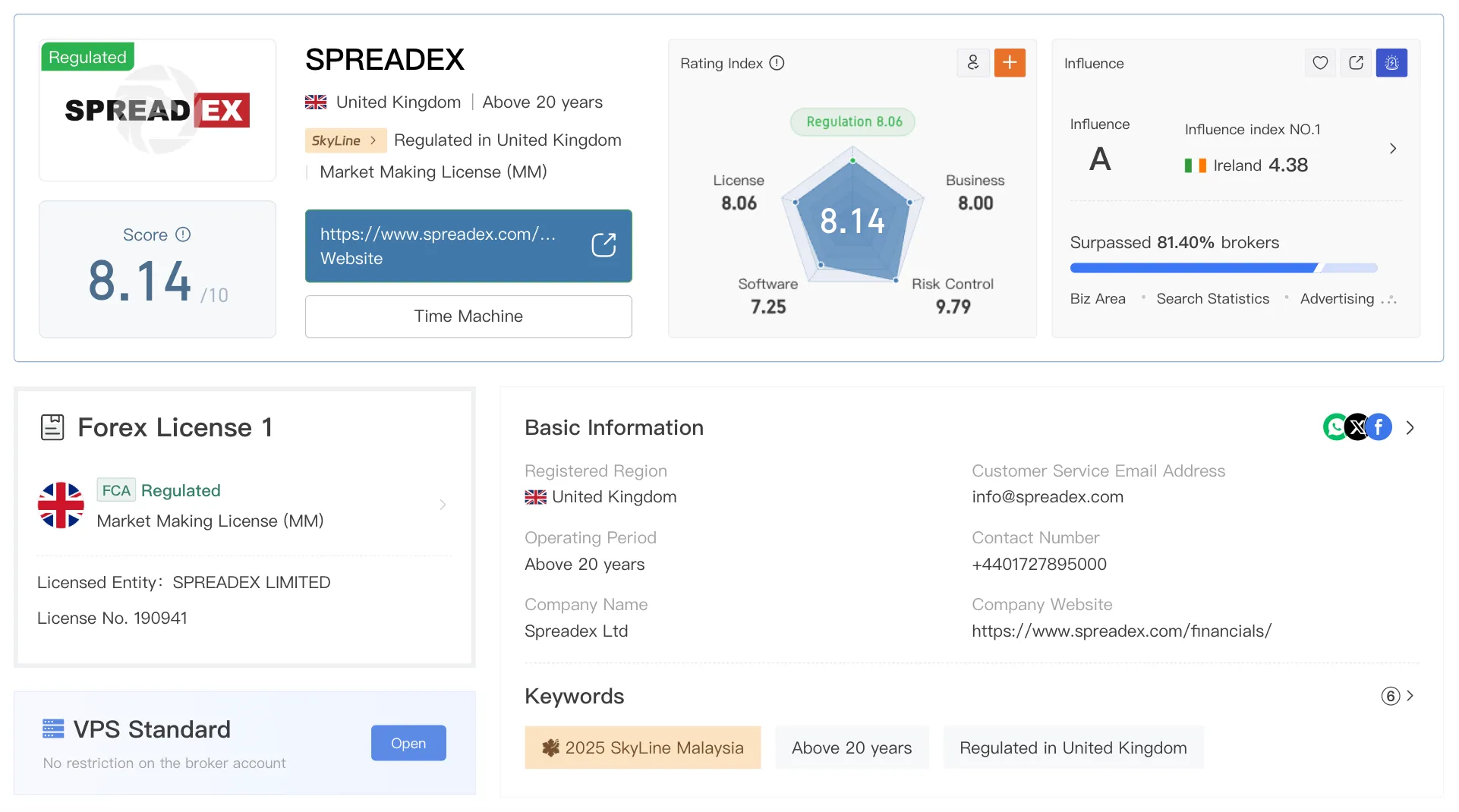1459x812 pixels.
Task: Click the Time Machine button
Action: tap(468, 316)
